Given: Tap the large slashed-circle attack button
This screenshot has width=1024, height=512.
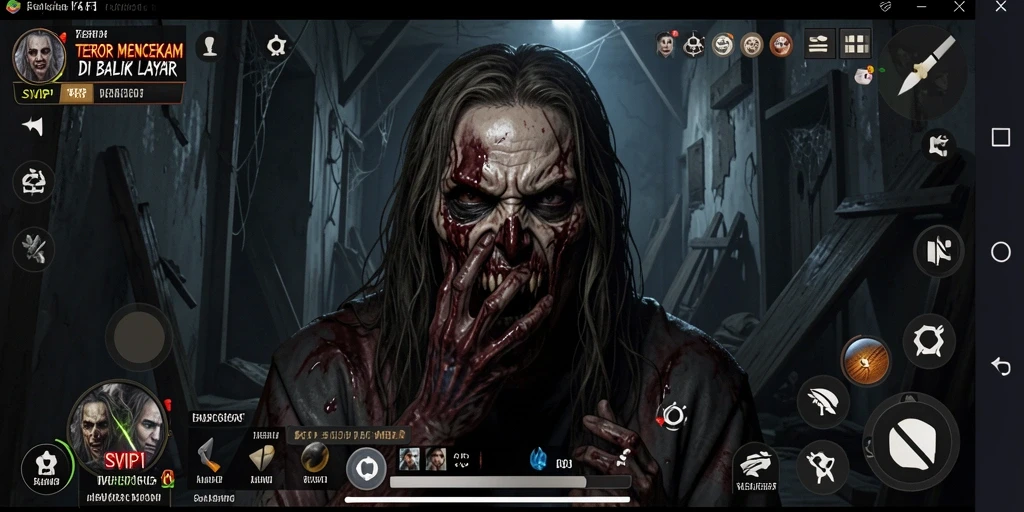Looking at the screenshot, I should coord(912,443).
